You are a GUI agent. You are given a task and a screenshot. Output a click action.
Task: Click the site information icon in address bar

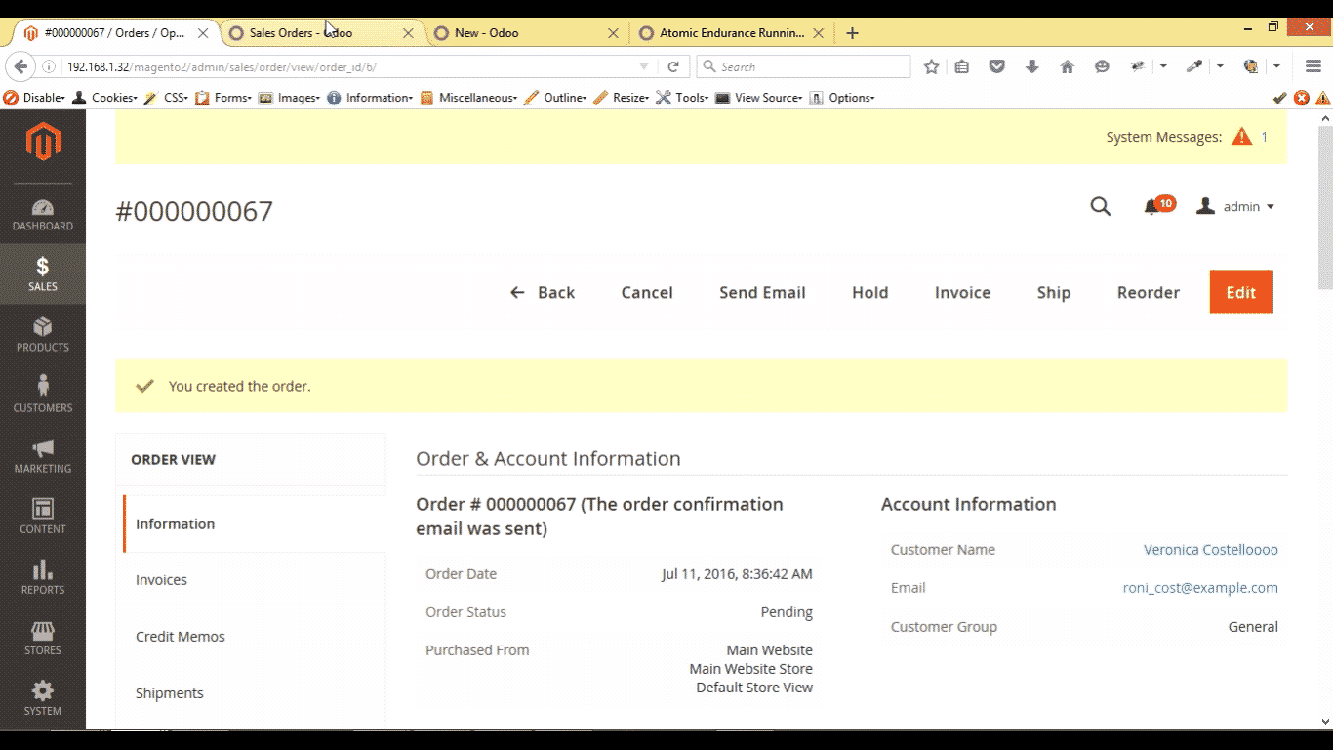pyautogui.click(x=51, y=67)
